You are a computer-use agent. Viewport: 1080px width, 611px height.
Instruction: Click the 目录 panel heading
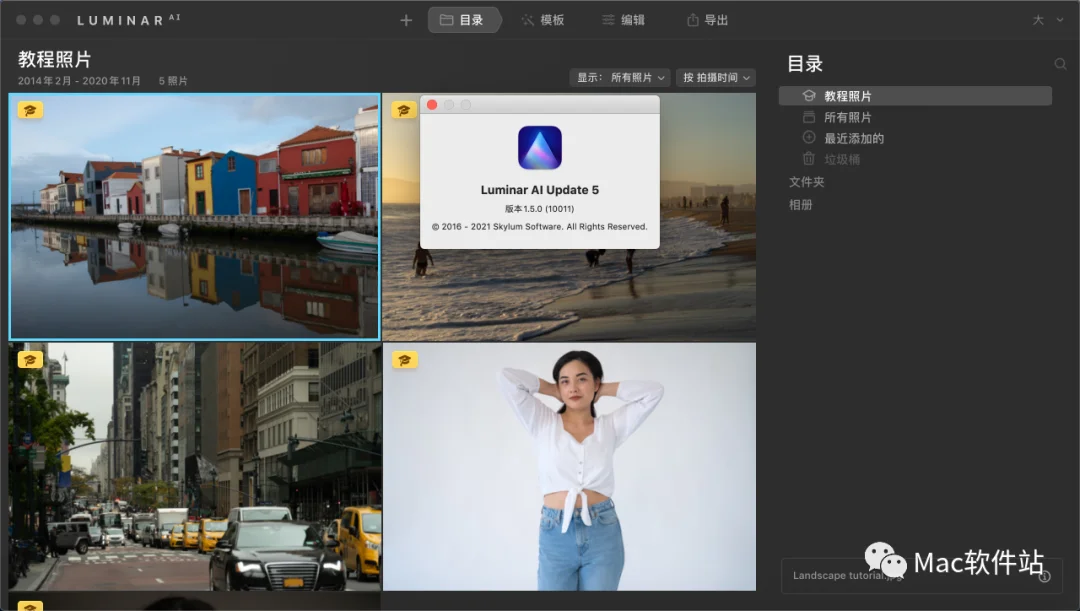click(x=805, y=64)
